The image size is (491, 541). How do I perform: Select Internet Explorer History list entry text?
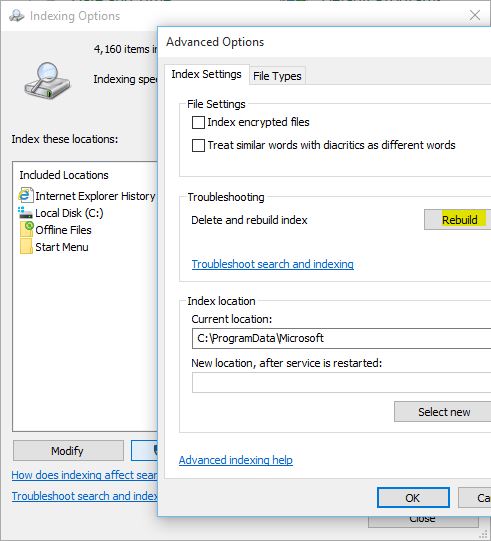click(x=95, y=196)
